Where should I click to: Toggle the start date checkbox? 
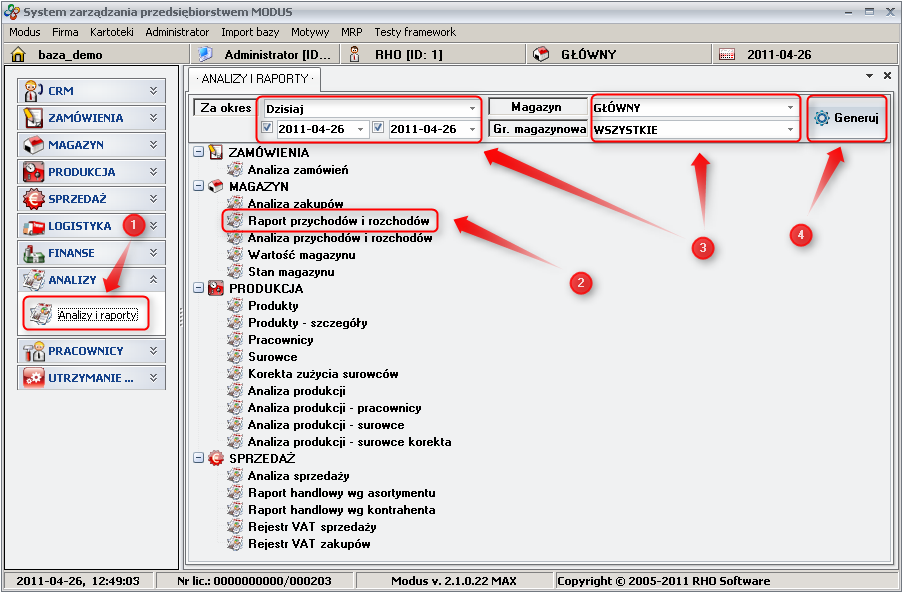point(267,129)
